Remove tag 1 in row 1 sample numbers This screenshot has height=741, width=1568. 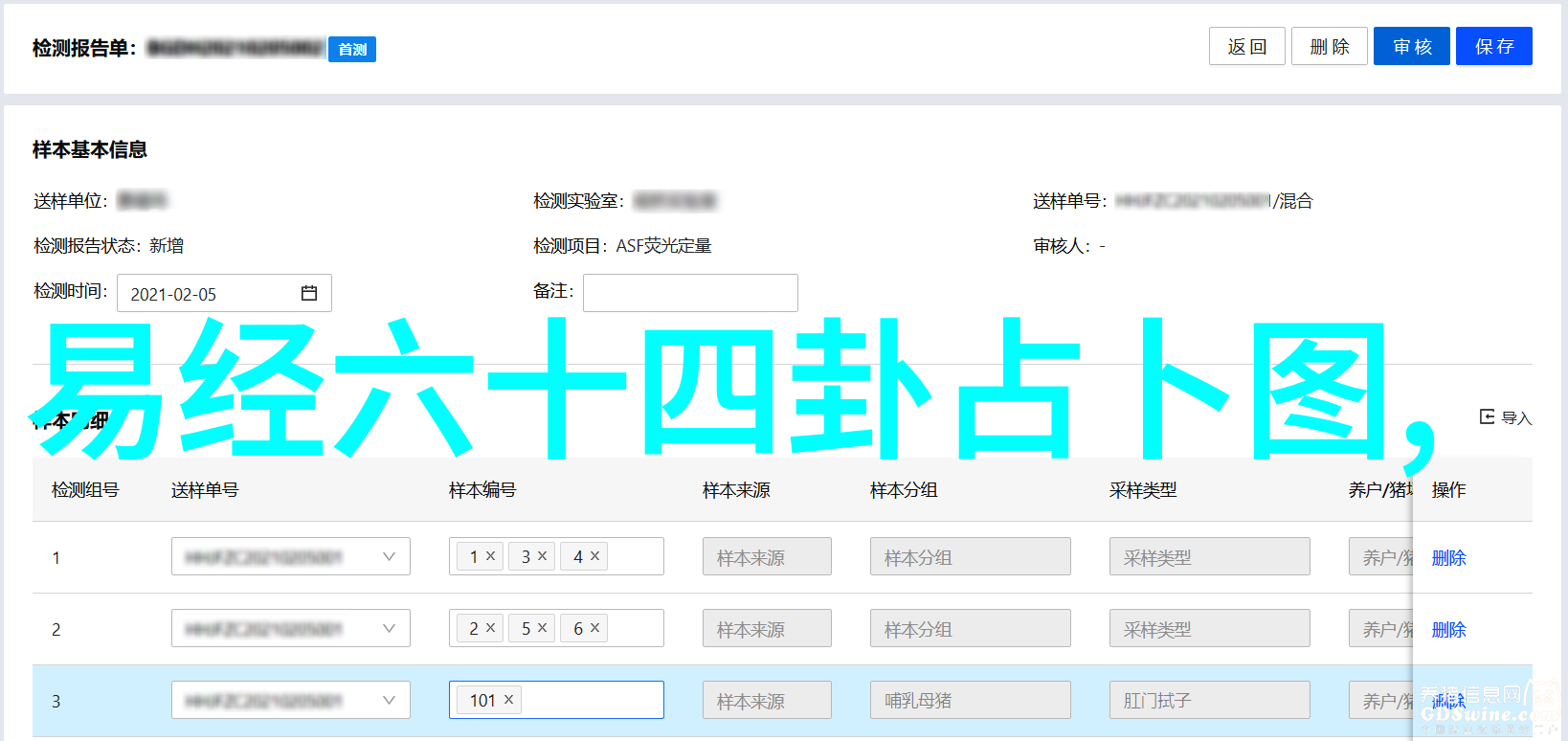(x=490, y=555)
